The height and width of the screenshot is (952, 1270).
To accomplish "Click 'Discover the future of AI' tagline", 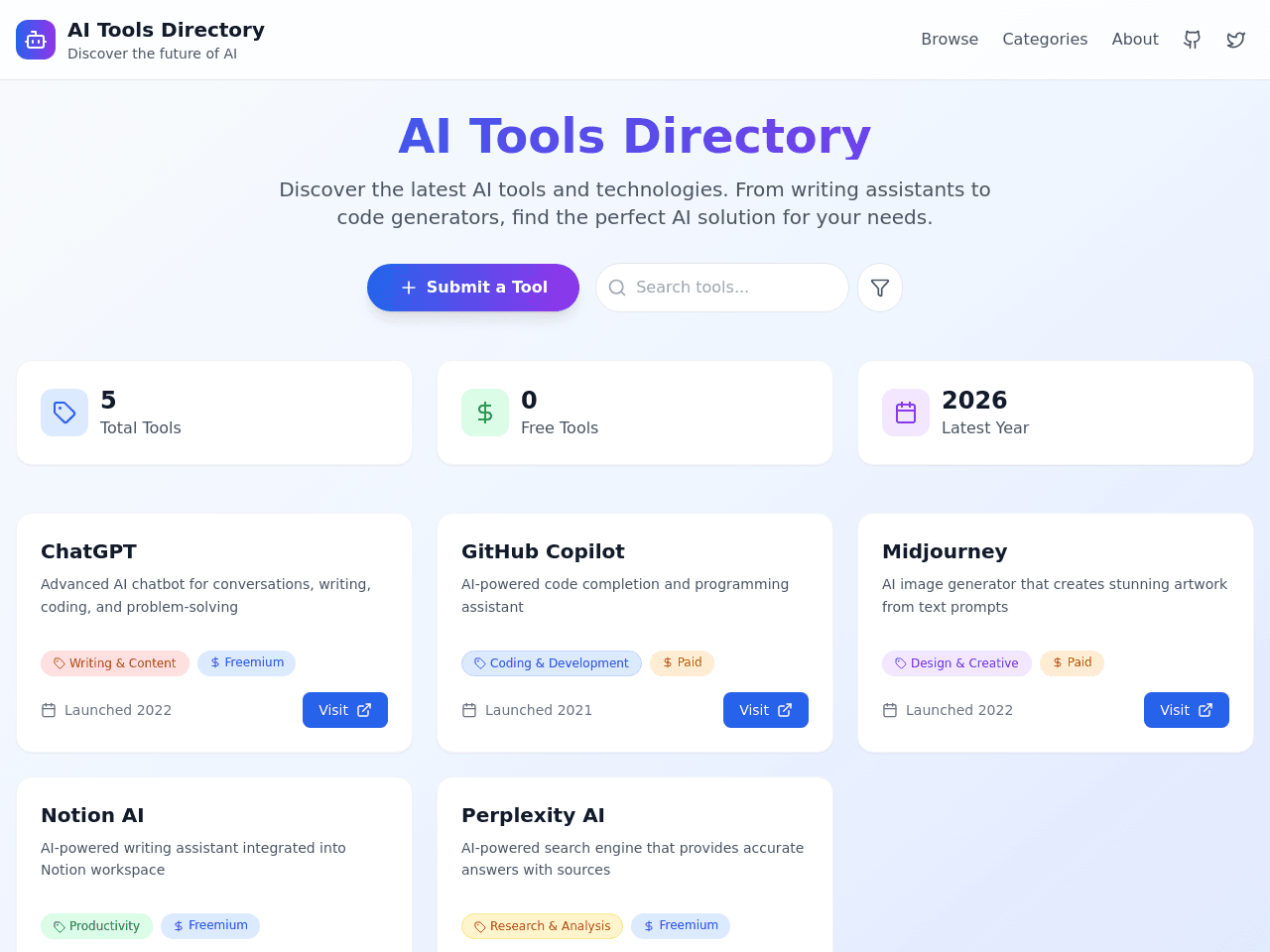I will pos(152,54).
